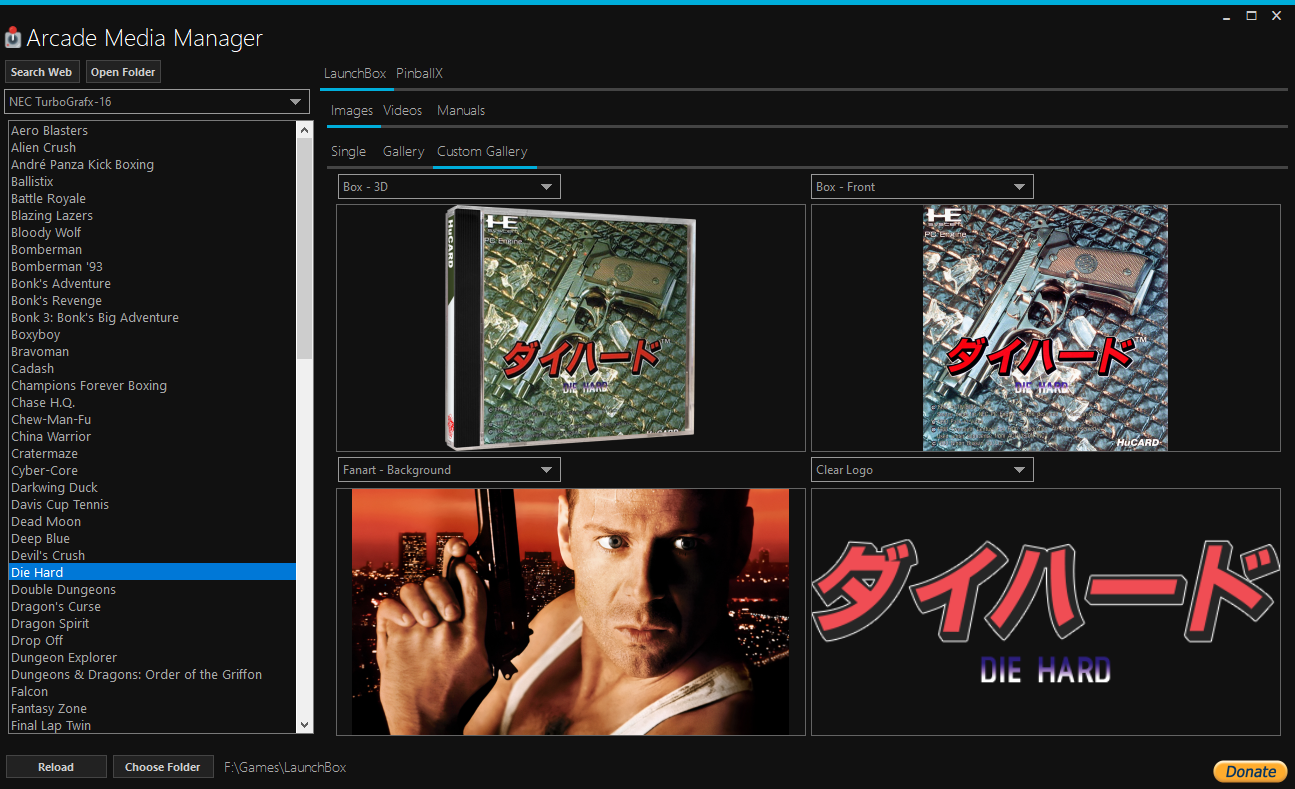1295x789 pixels.
Task: Select Chase H.Q. in the game list
Action: coord(152,403)
